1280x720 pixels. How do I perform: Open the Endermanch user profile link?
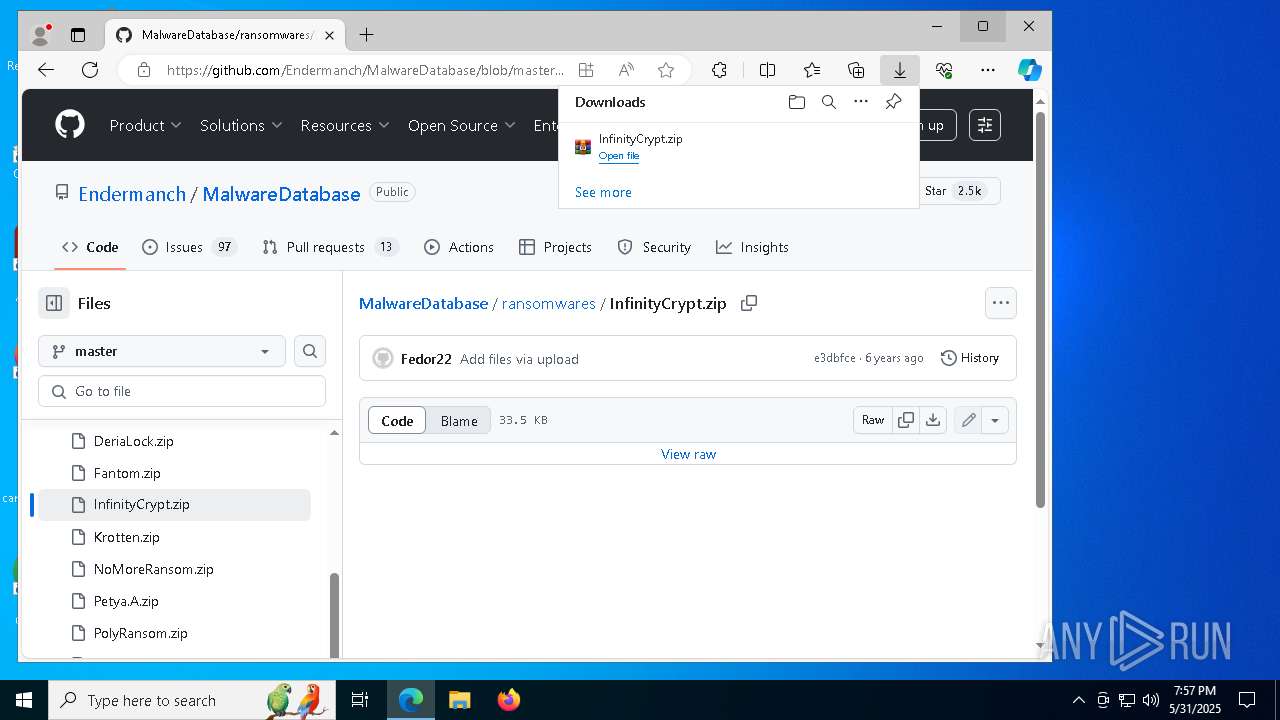[x=132, y=194]
